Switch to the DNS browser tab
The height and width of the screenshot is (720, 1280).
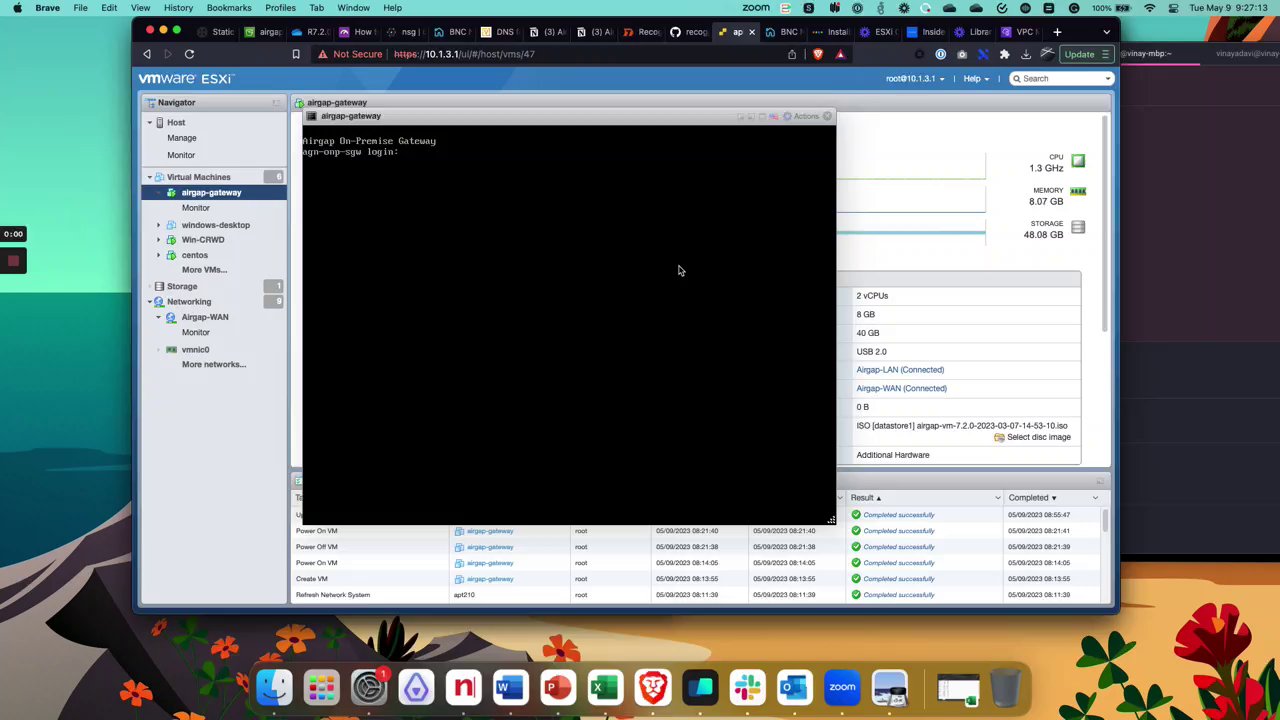tap(500, 32)
